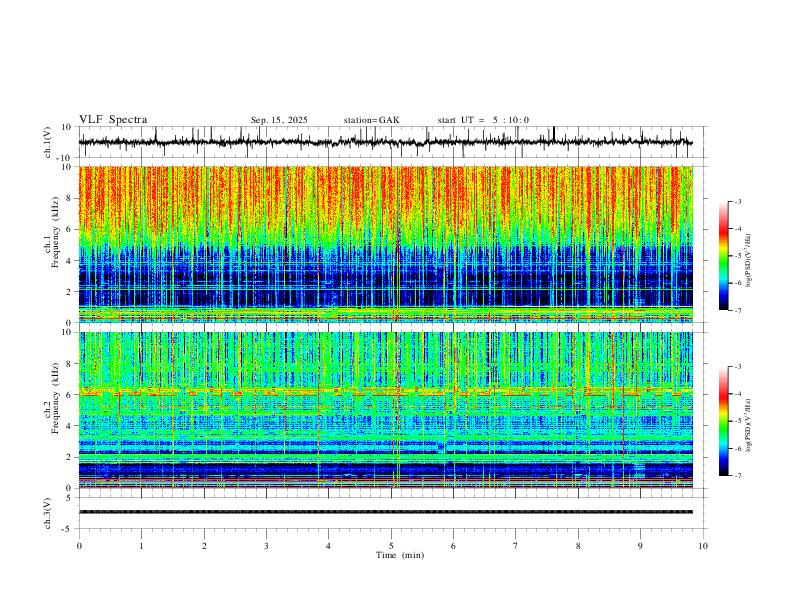Click time axis tick label '5'
The width and height of the screenshot is (792, 612).
pyautogui.click(x=391, y=546)
